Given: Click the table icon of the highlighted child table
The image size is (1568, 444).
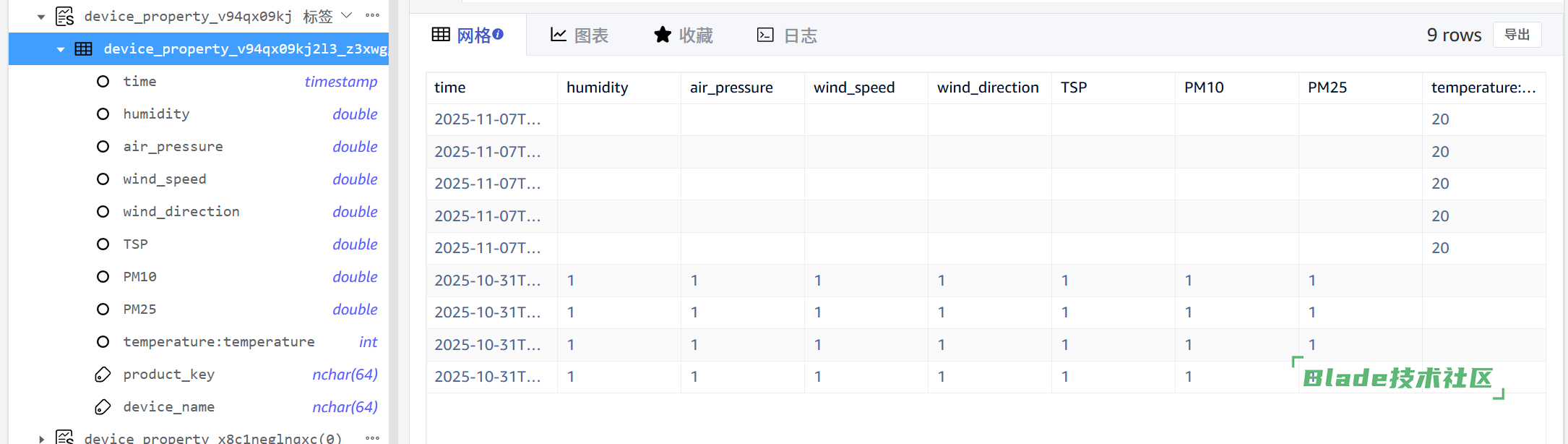Looking at the screenshot, I should click(x=84, y=49).
